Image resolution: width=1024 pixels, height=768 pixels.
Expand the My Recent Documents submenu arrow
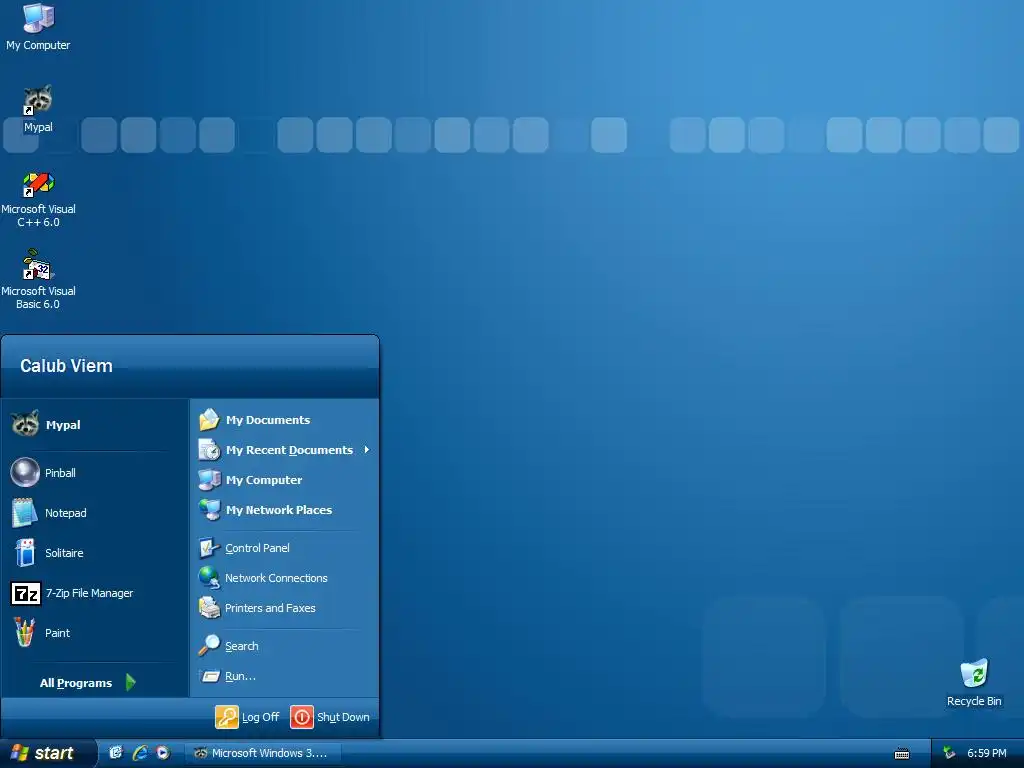[366, 450]
